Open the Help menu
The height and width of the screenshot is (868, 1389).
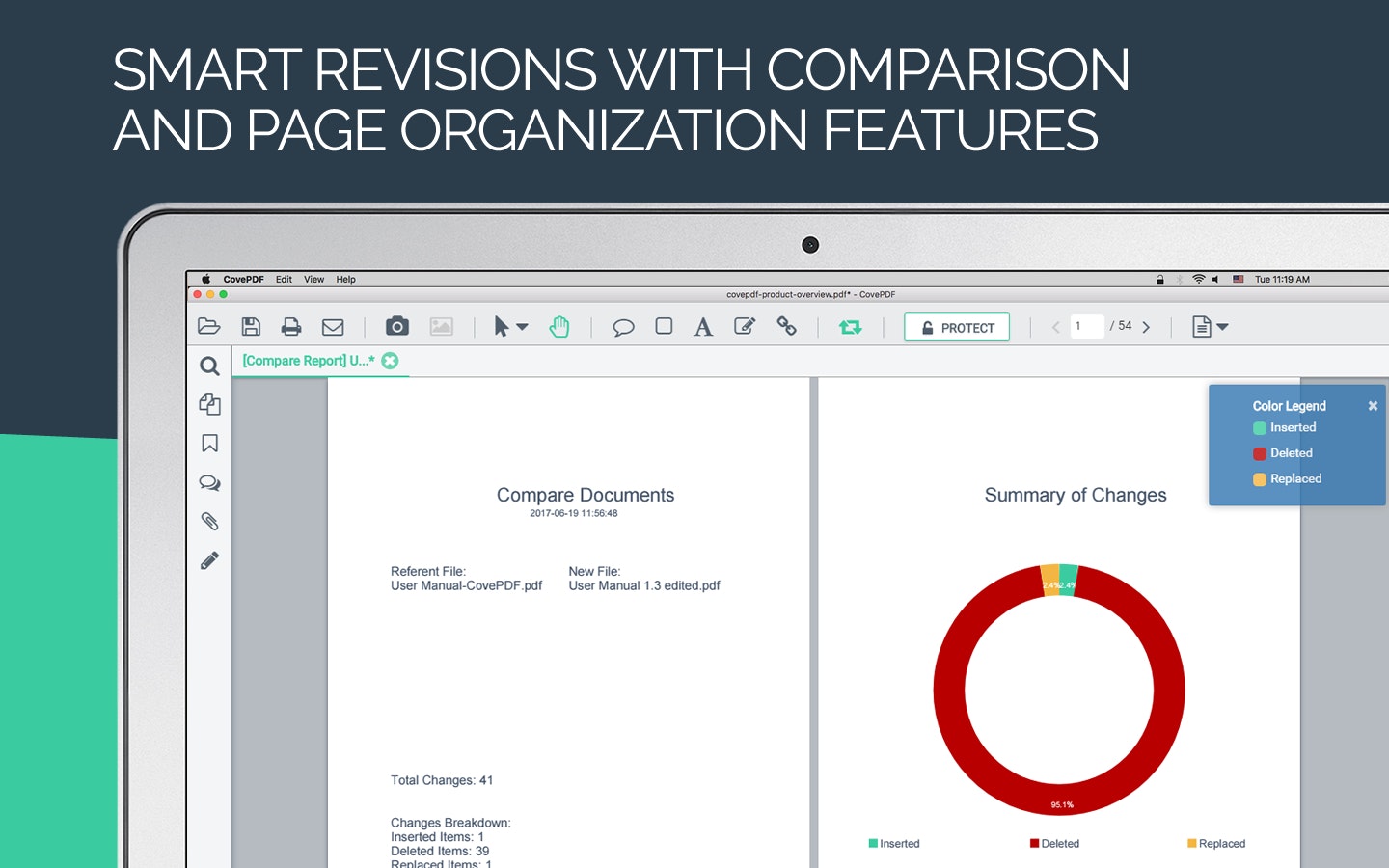pyautogui.click(x=346, y=280)
